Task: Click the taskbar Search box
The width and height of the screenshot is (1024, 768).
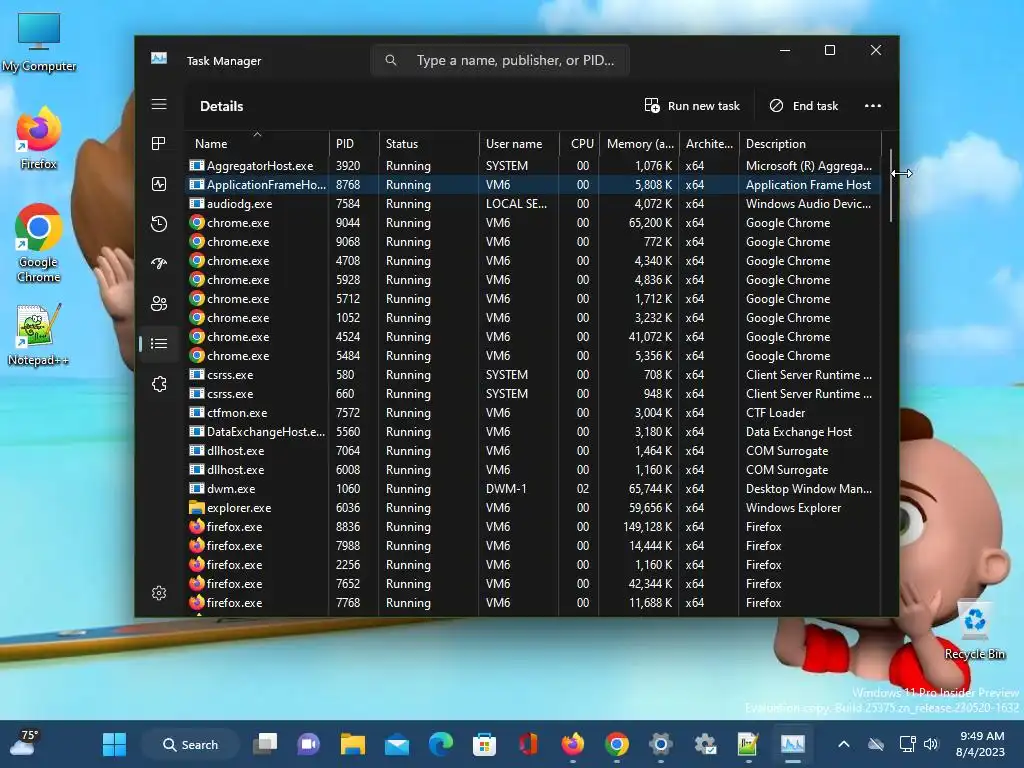Action: 190,744
